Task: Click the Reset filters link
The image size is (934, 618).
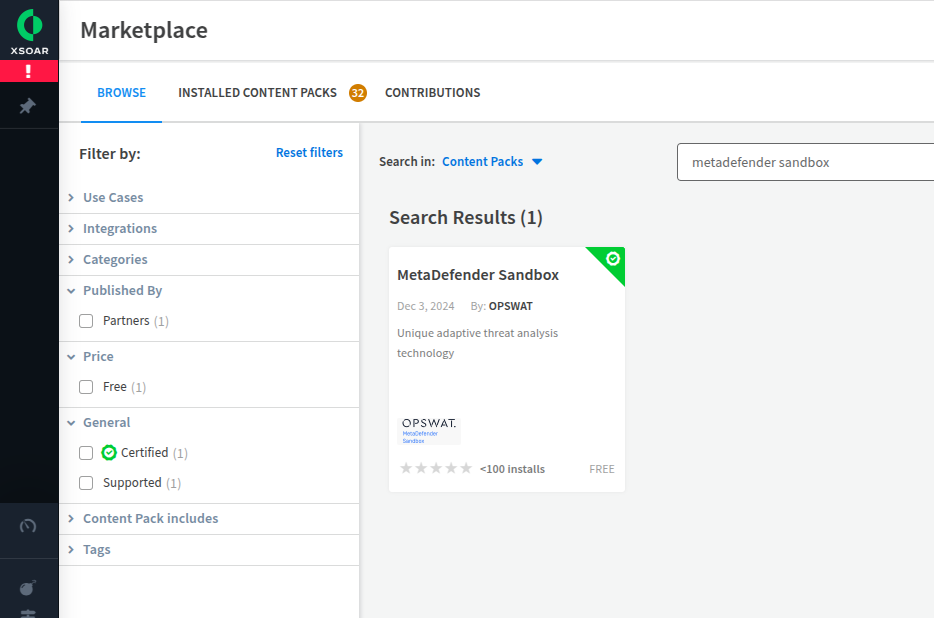Action: pos(309,153)
